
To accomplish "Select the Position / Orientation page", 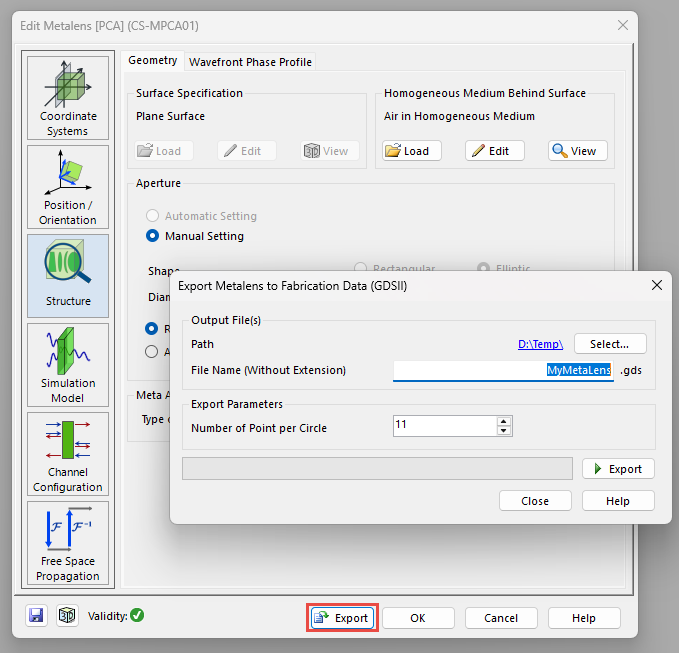I will coord(68,187).
